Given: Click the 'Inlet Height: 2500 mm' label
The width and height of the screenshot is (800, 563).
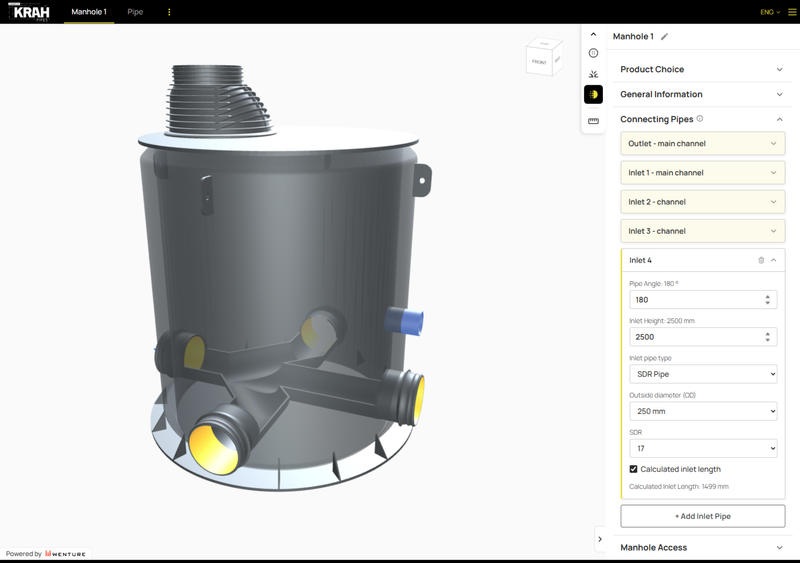Looking at the screenshot, I should (x=662, y=321).
